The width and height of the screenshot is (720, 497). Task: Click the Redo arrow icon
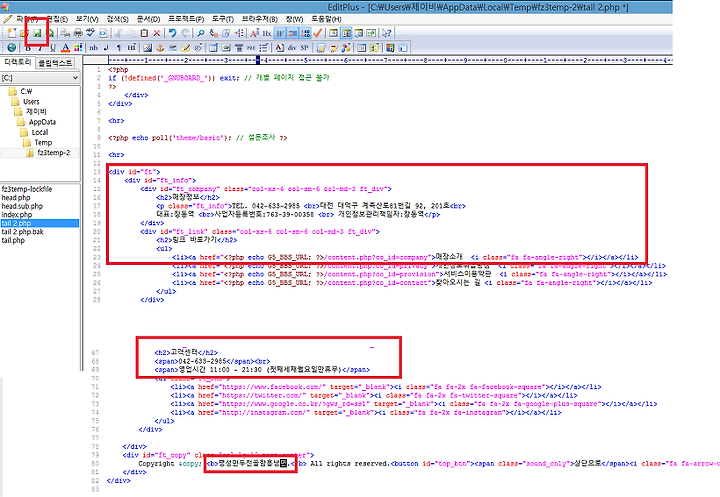coord(185,33)
